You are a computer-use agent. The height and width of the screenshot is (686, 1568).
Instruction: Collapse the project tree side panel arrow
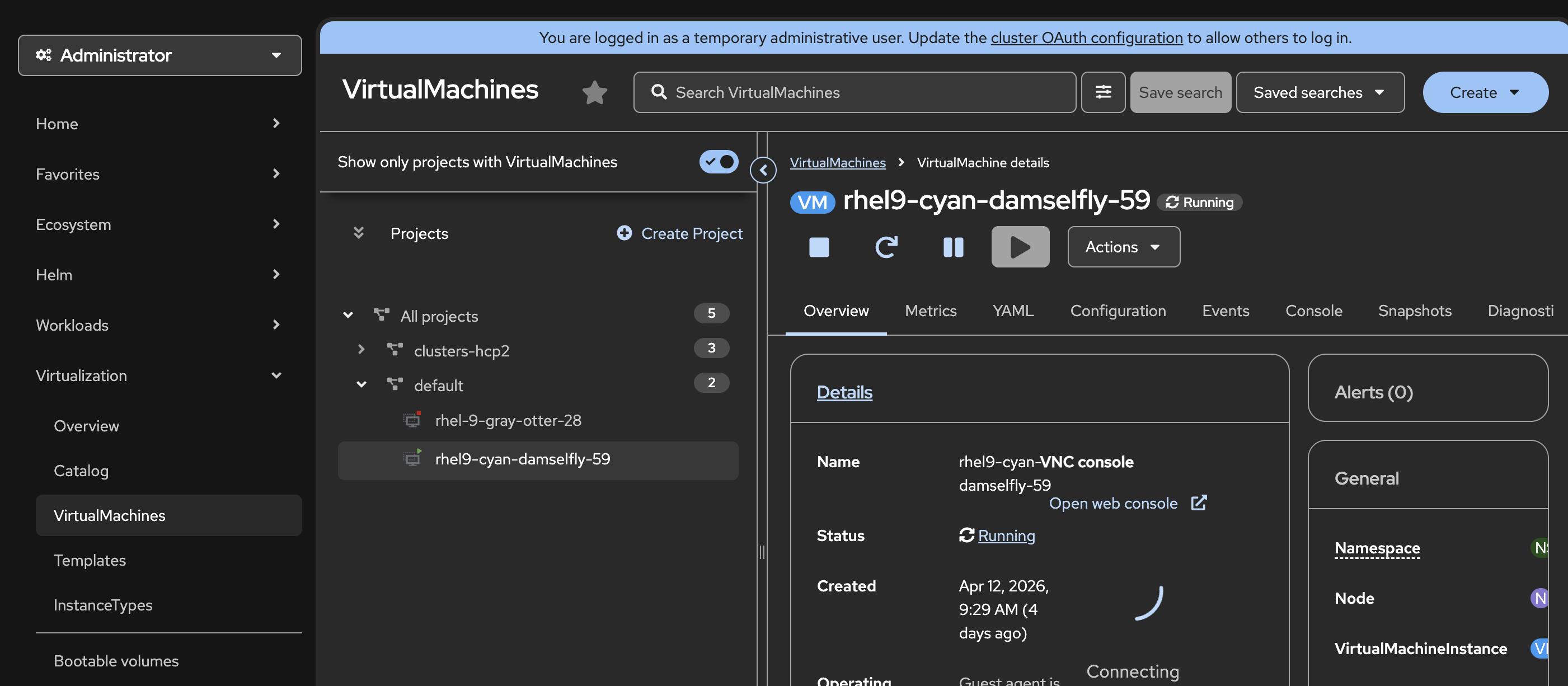point(763,171)
